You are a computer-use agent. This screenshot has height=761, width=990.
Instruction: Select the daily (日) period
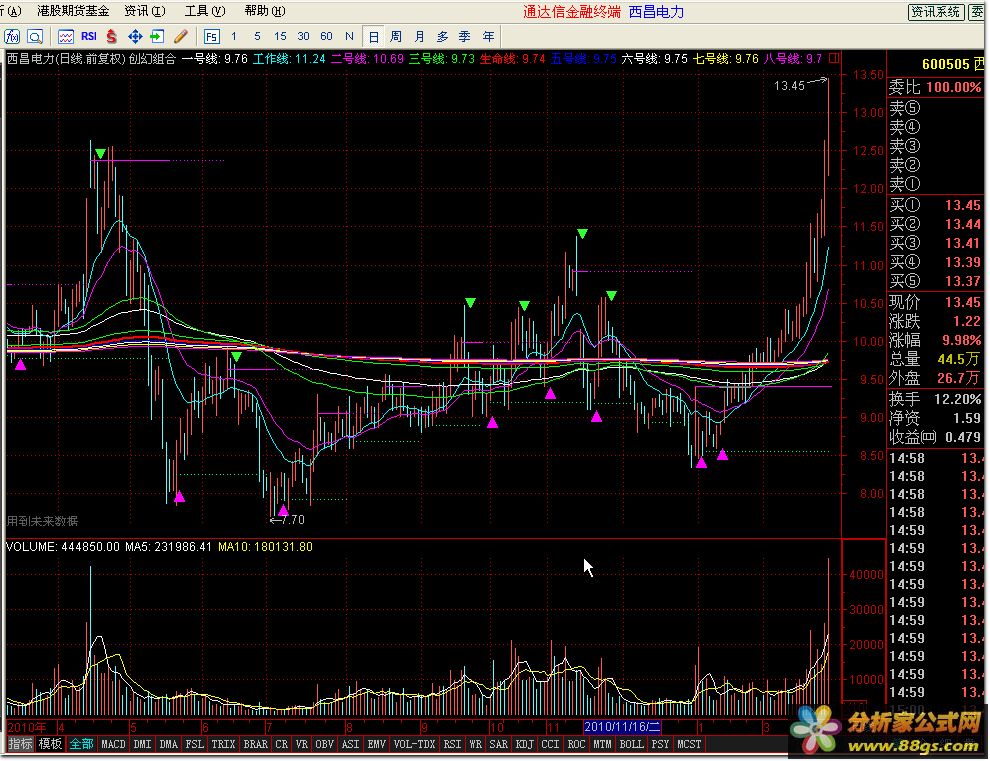click(374, 37)
